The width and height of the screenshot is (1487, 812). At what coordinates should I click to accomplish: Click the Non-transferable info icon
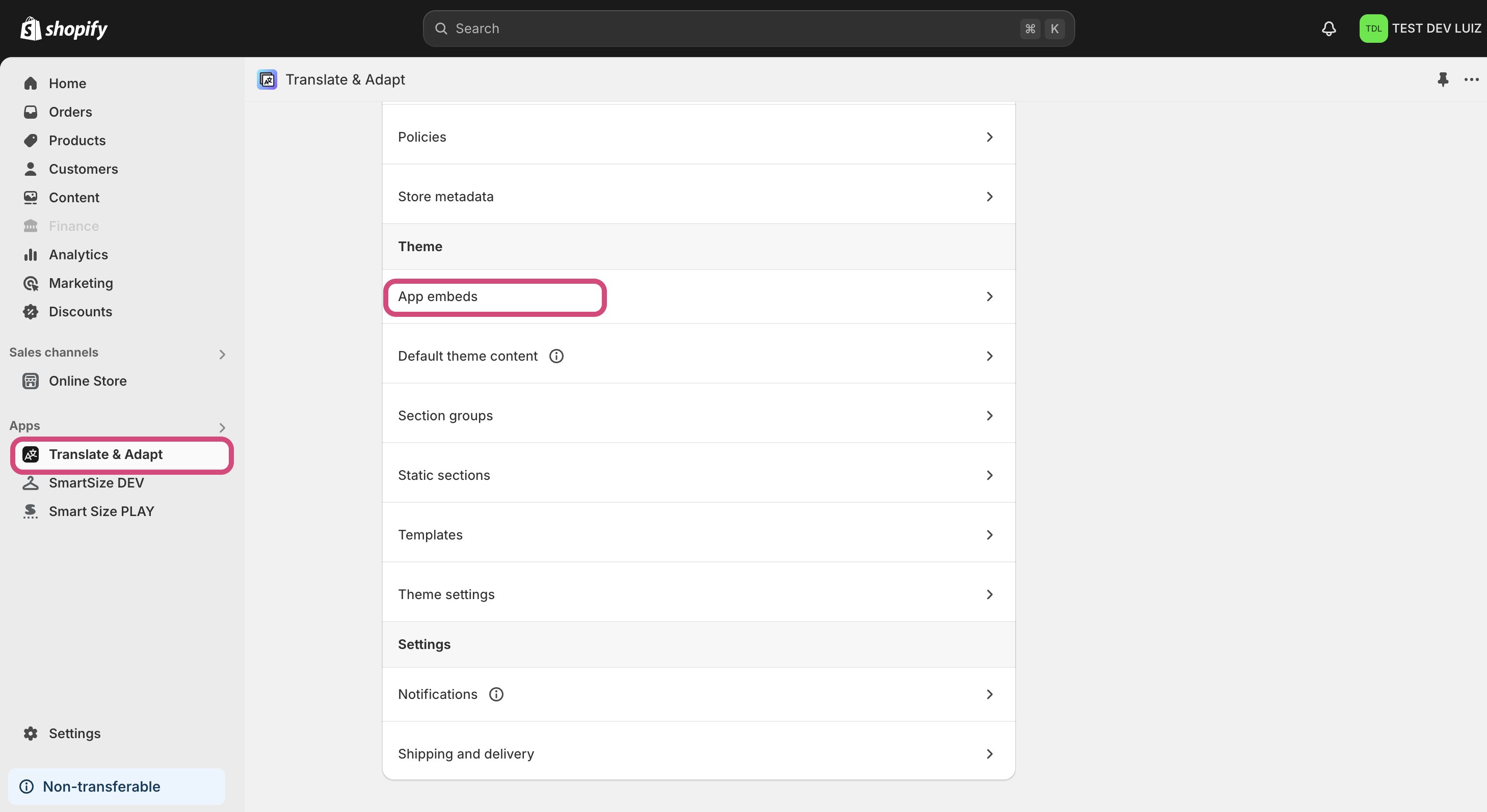click(x=26, y=787)
